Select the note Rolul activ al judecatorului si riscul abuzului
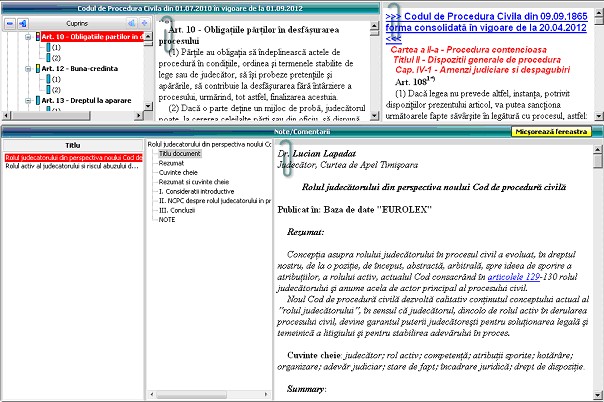The image size is (604, 402). click(72, 166)
